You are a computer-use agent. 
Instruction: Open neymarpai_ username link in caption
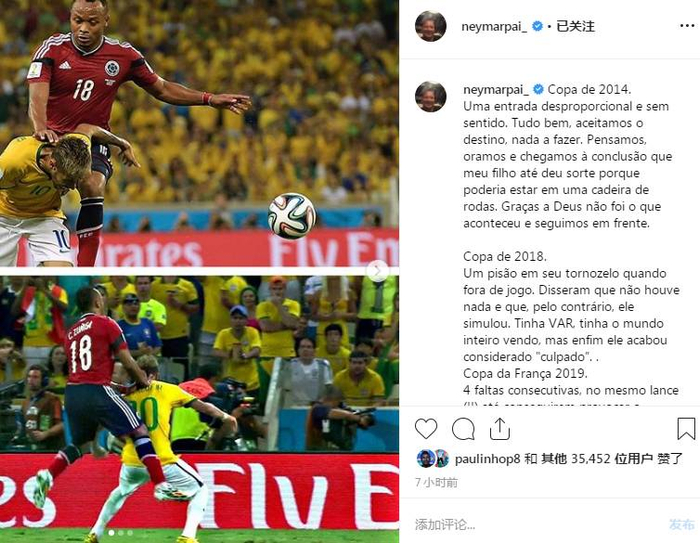coord(496,90)
